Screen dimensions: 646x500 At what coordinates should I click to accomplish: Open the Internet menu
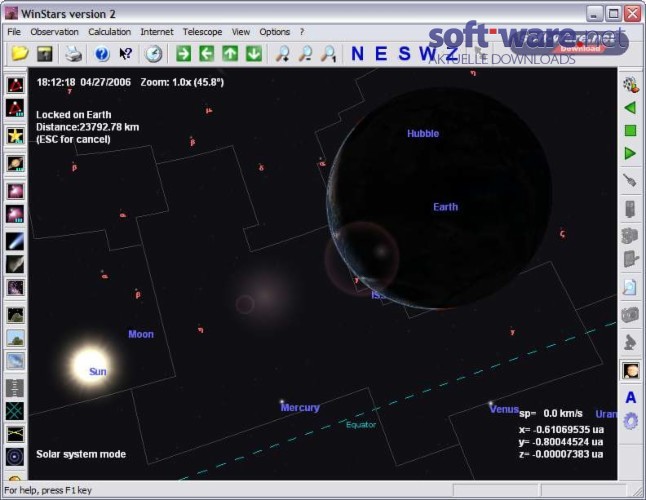(157, 32)
